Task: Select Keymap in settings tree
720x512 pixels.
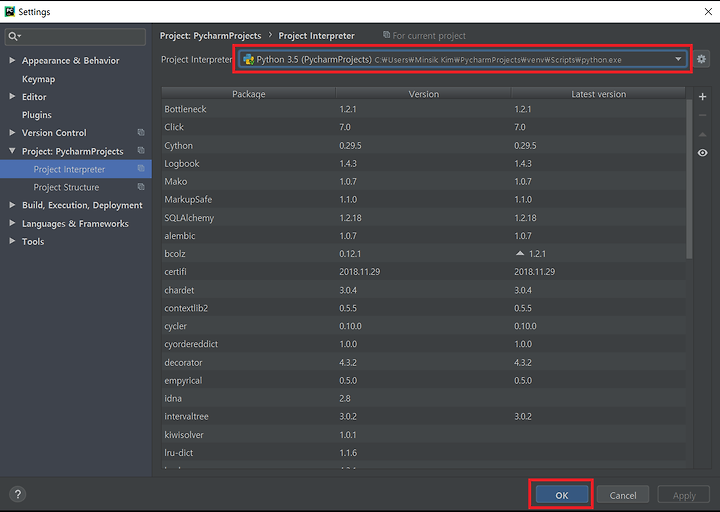Action: tap(39, 79)
